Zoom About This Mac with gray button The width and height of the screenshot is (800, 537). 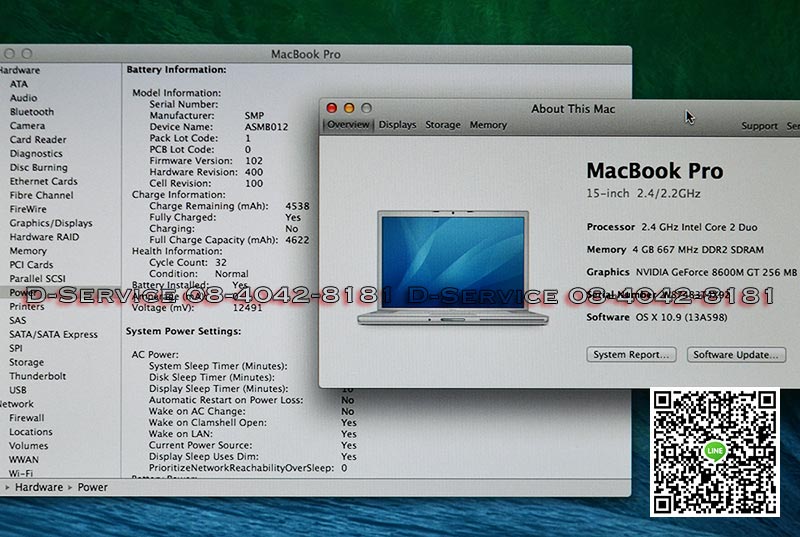tap(366, 108)
